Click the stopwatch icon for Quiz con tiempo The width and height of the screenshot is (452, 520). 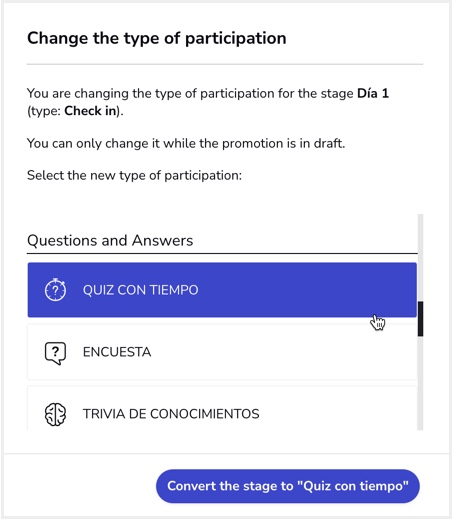point(55,290)
